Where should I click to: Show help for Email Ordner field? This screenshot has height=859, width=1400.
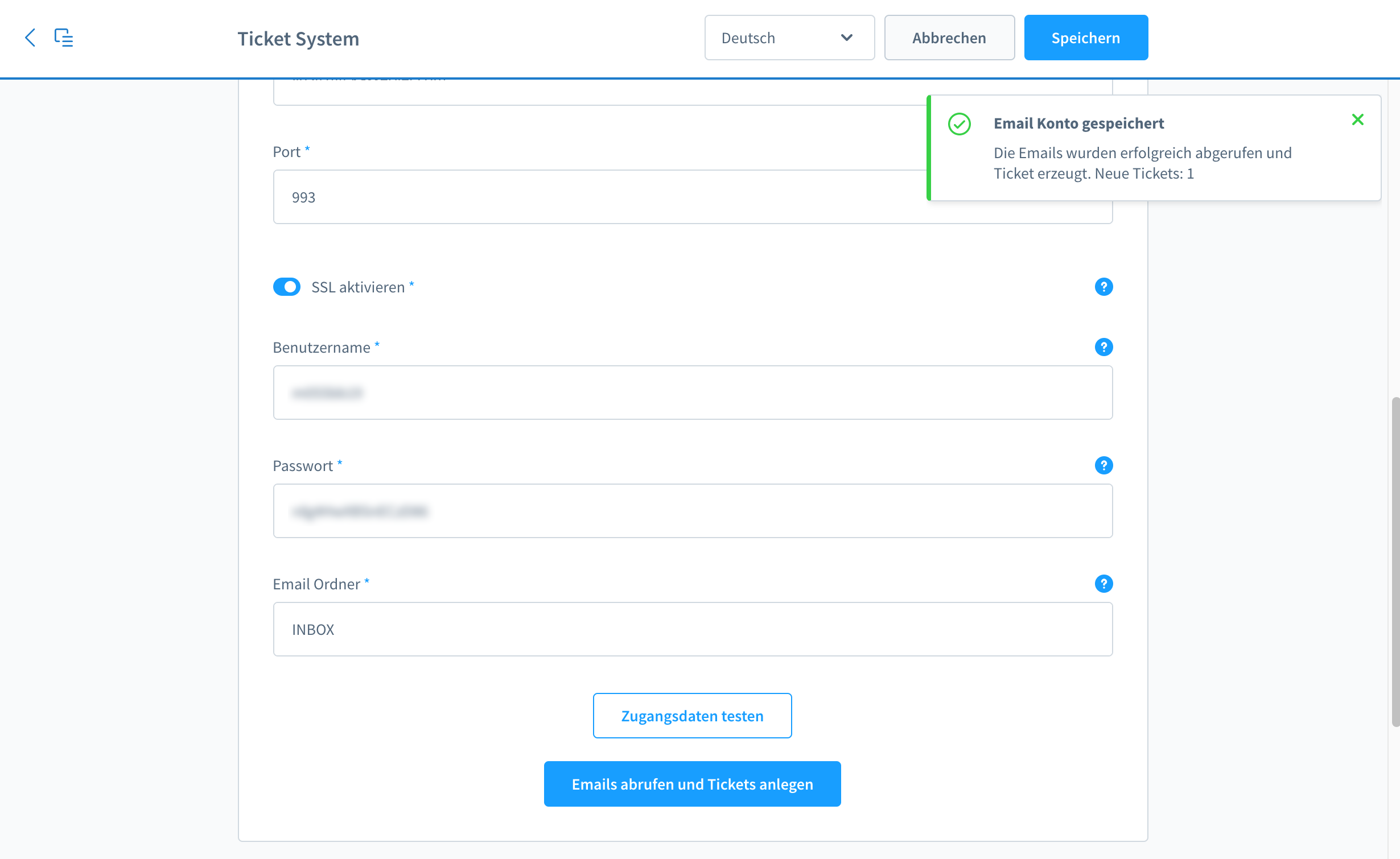[1103, 584]
